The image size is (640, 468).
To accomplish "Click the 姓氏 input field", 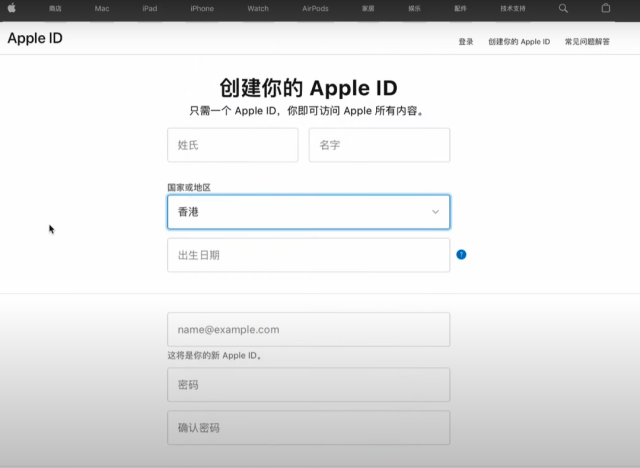I will click(232, 145).
